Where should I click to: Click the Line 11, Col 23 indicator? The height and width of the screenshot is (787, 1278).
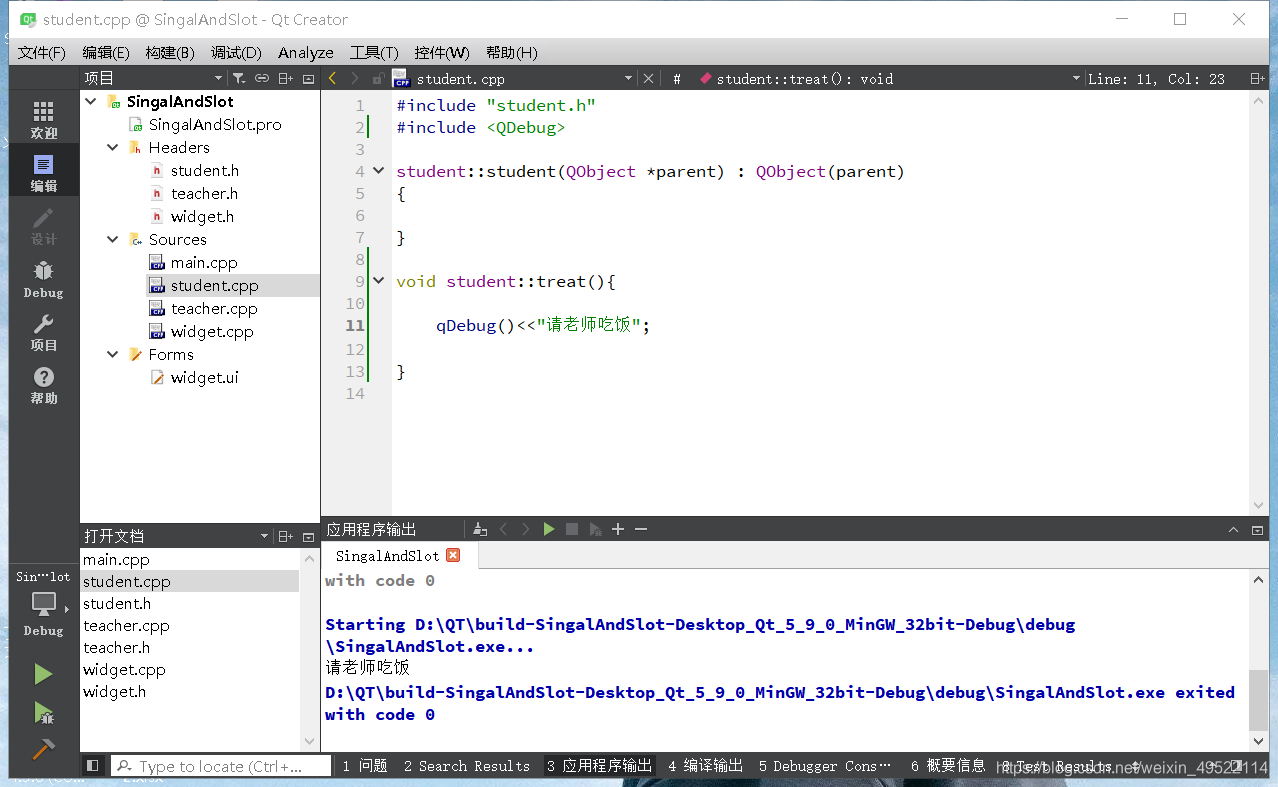tap(1156, 78)
